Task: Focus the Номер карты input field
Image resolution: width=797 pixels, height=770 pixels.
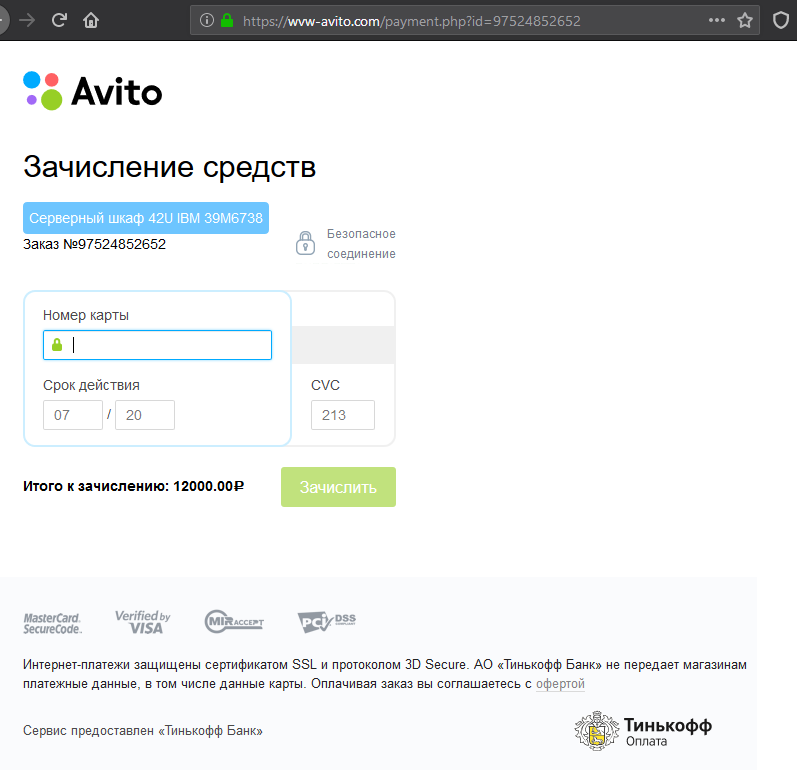Action: 165,345
